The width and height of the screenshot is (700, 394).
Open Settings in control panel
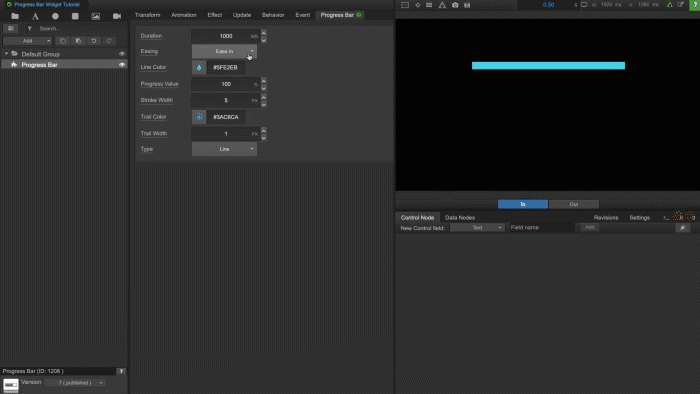(639, 218)
